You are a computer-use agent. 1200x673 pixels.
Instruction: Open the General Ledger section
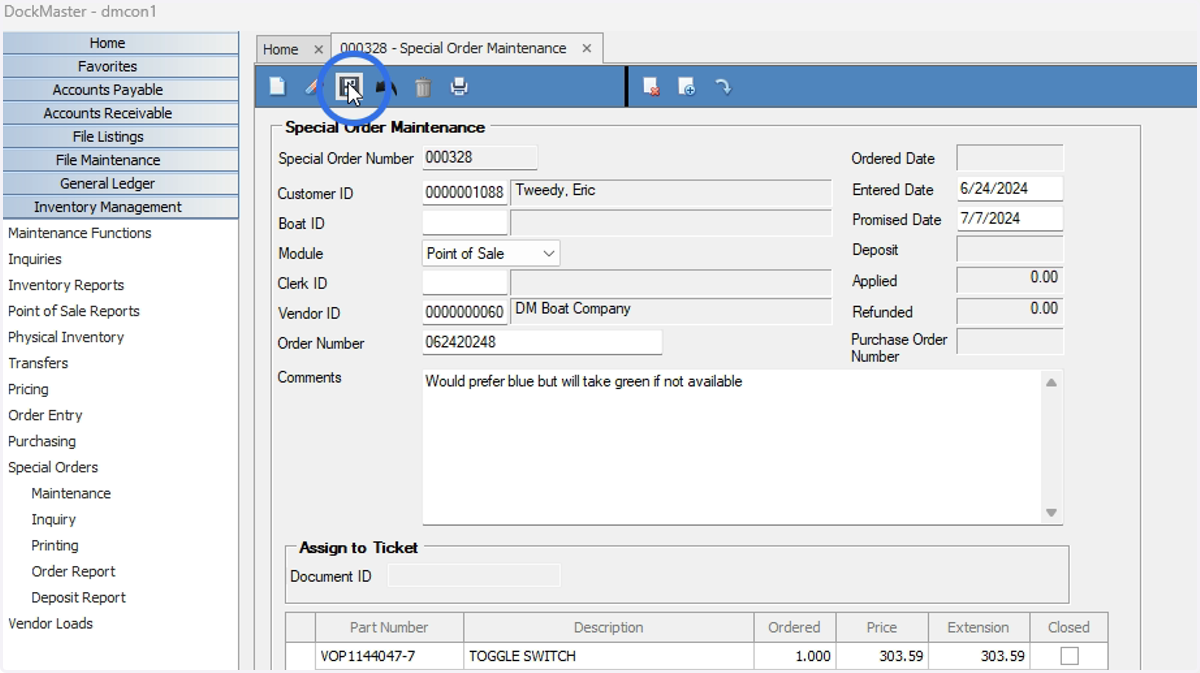point(120,184)
